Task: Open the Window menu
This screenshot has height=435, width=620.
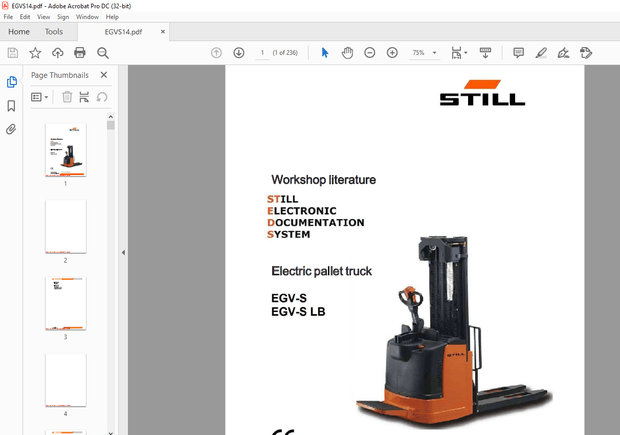Action: coord(87,17)
